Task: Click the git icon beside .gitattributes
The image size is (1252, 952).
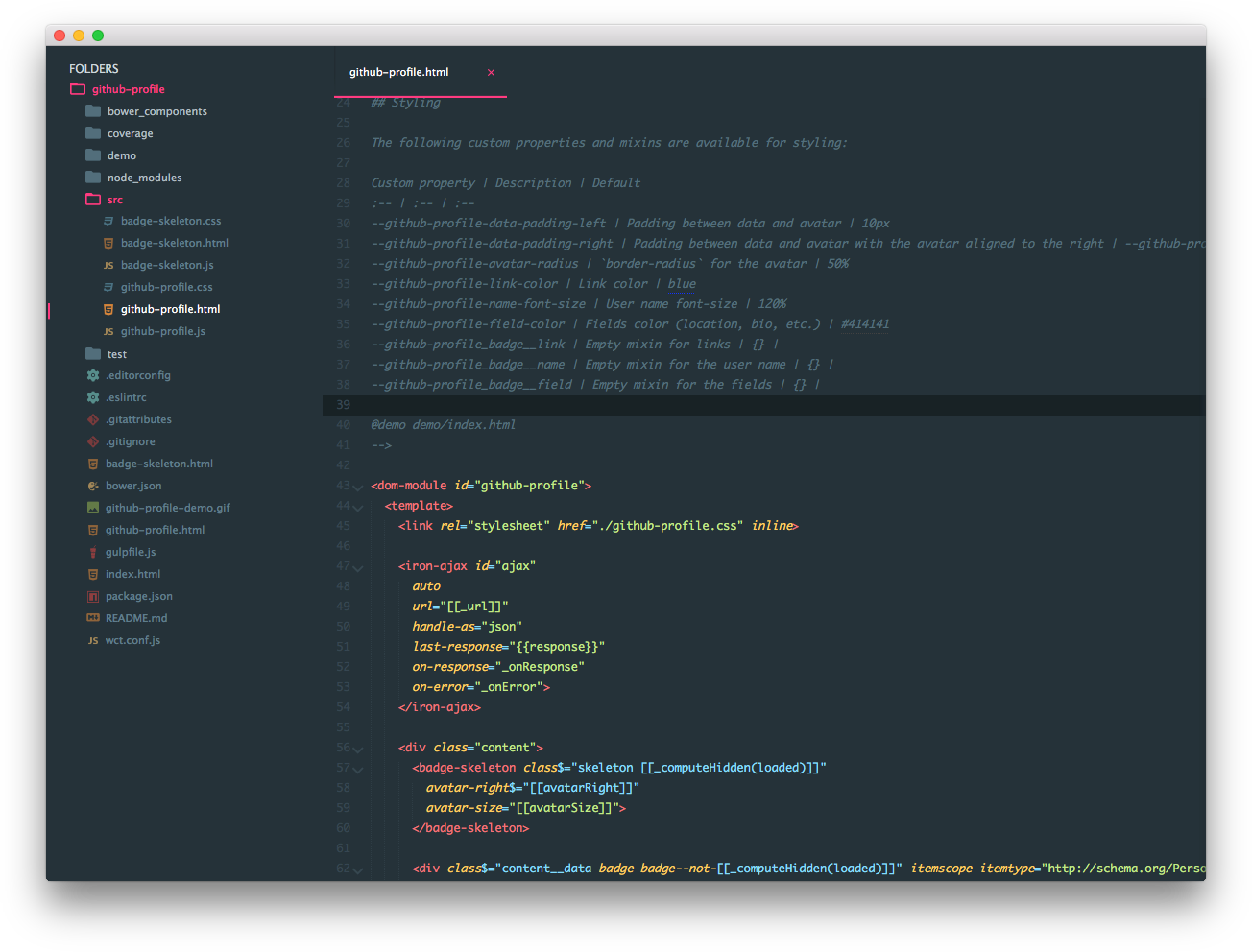Action: pos(93,419)
